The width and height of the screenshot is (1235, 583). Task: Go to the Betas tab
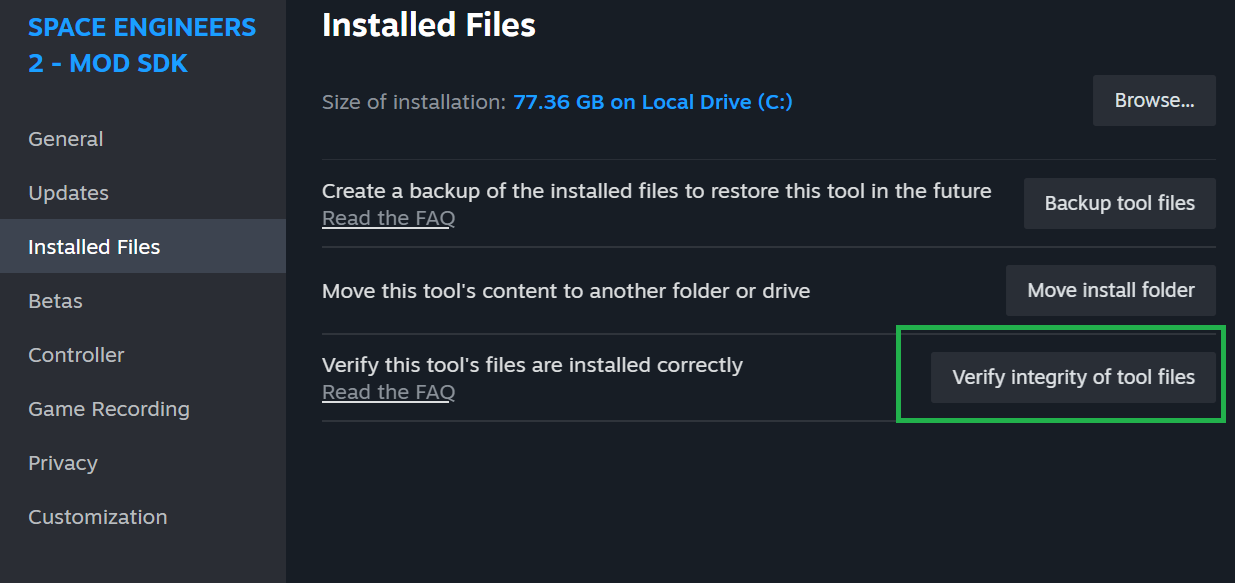click(x=55, y=301)
